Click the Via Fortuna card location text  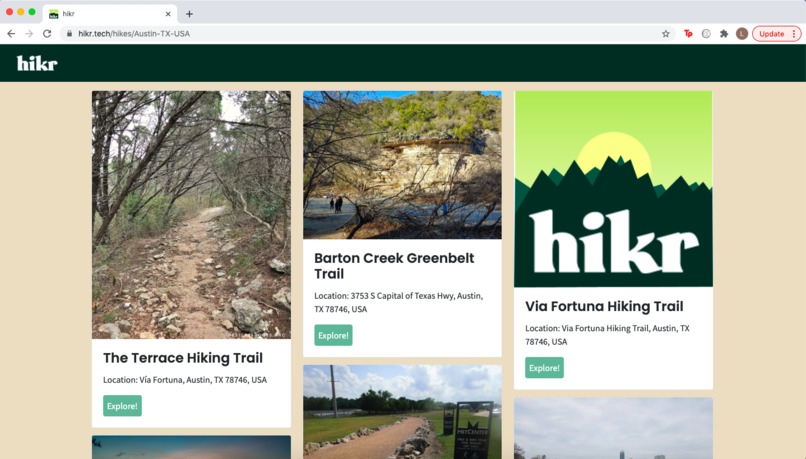608,335
